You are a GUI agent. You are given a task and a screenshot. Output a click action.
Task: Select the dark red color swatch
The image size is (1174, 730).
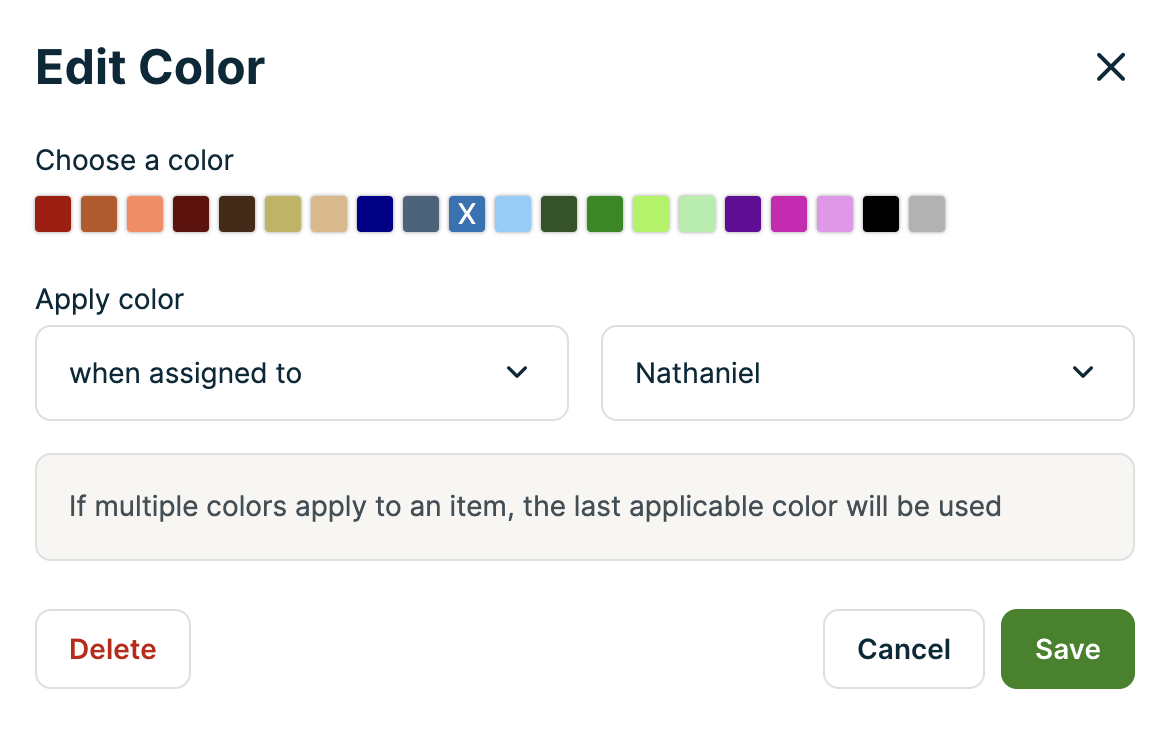(53, 213)
